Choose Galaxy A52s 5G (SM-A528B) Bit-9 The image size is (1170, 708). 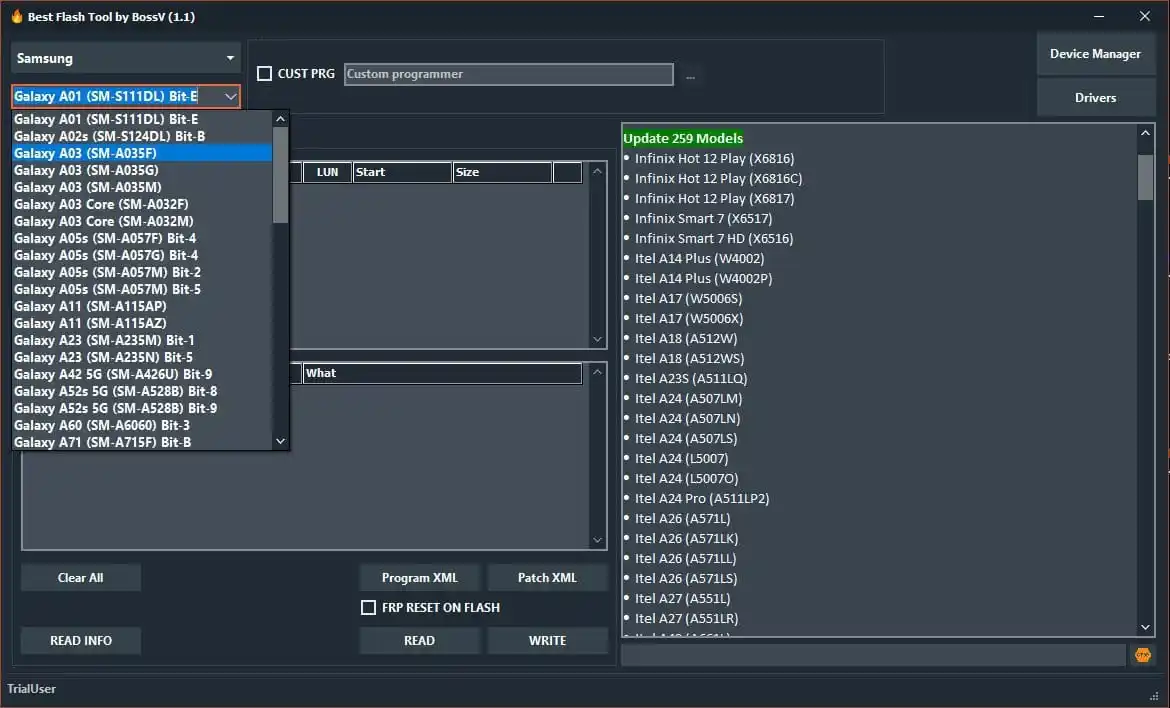[142, 408]
